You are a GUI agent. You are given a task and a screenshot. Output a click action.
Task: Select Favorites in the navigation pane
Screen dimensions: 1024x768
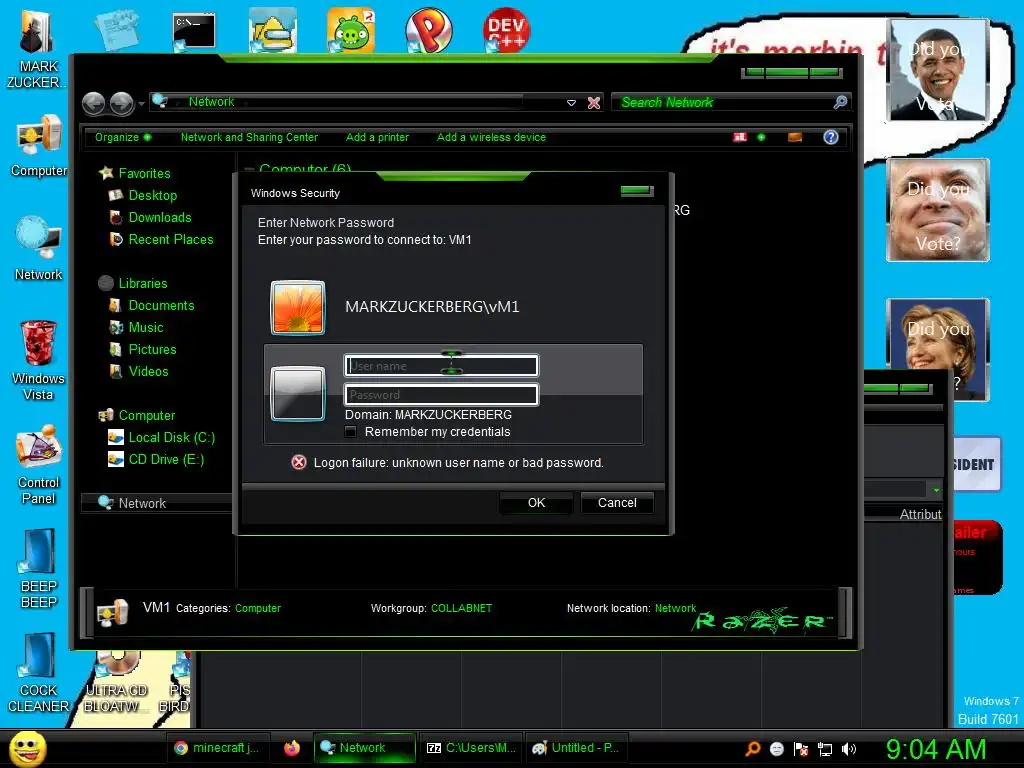point(144,173)
